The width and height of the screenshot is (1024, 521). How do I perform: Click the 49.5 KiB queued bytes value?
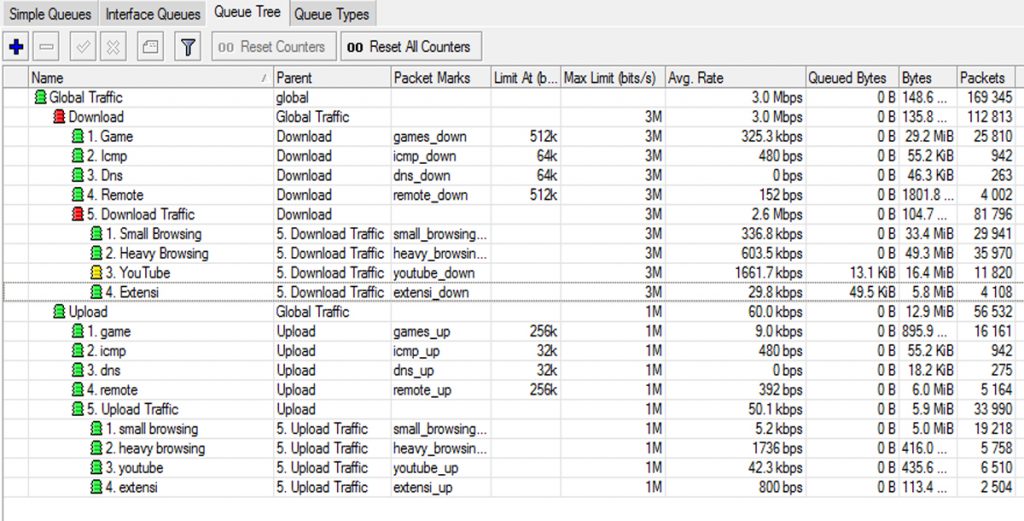[872, 292]
